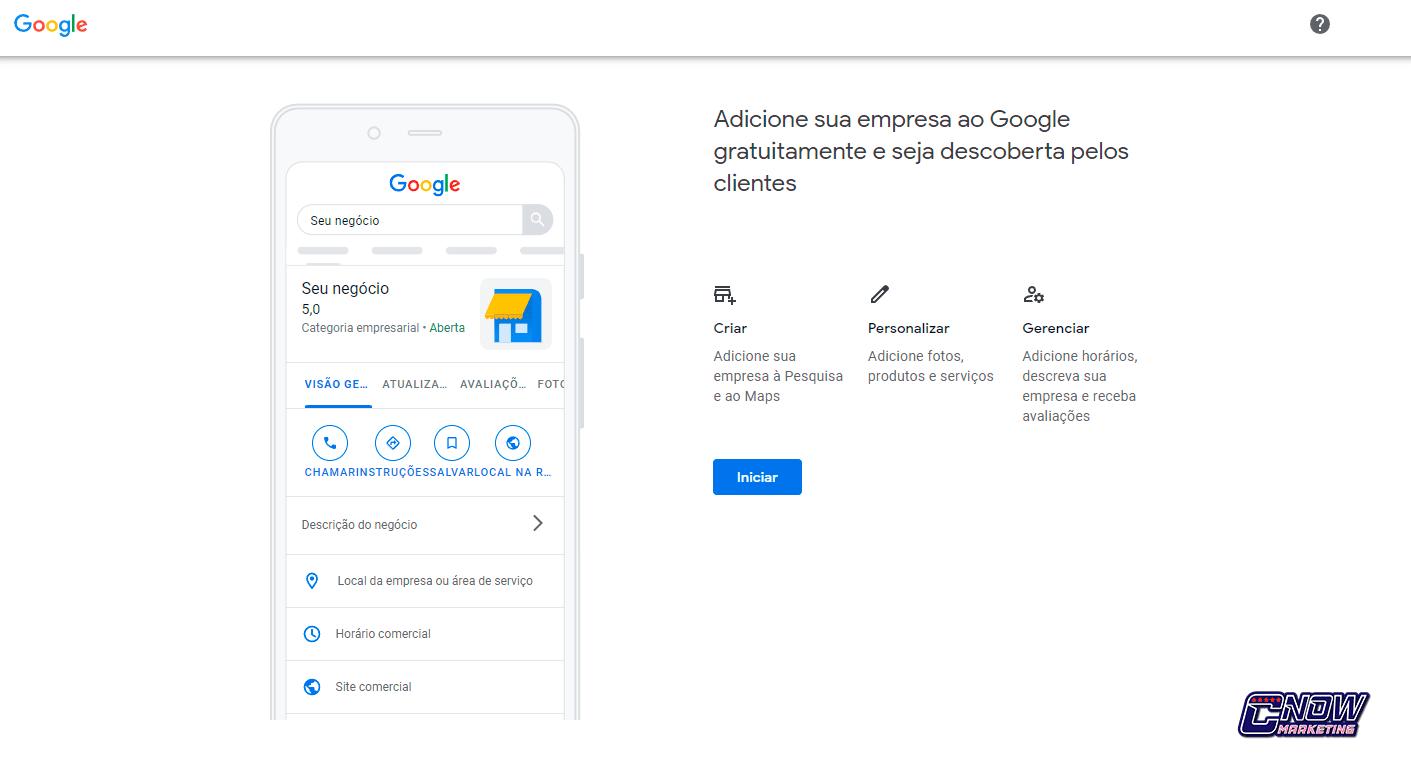Click 'Site comercial' text
Viewport: 1411px width, 768px height.
pos(373,687)
